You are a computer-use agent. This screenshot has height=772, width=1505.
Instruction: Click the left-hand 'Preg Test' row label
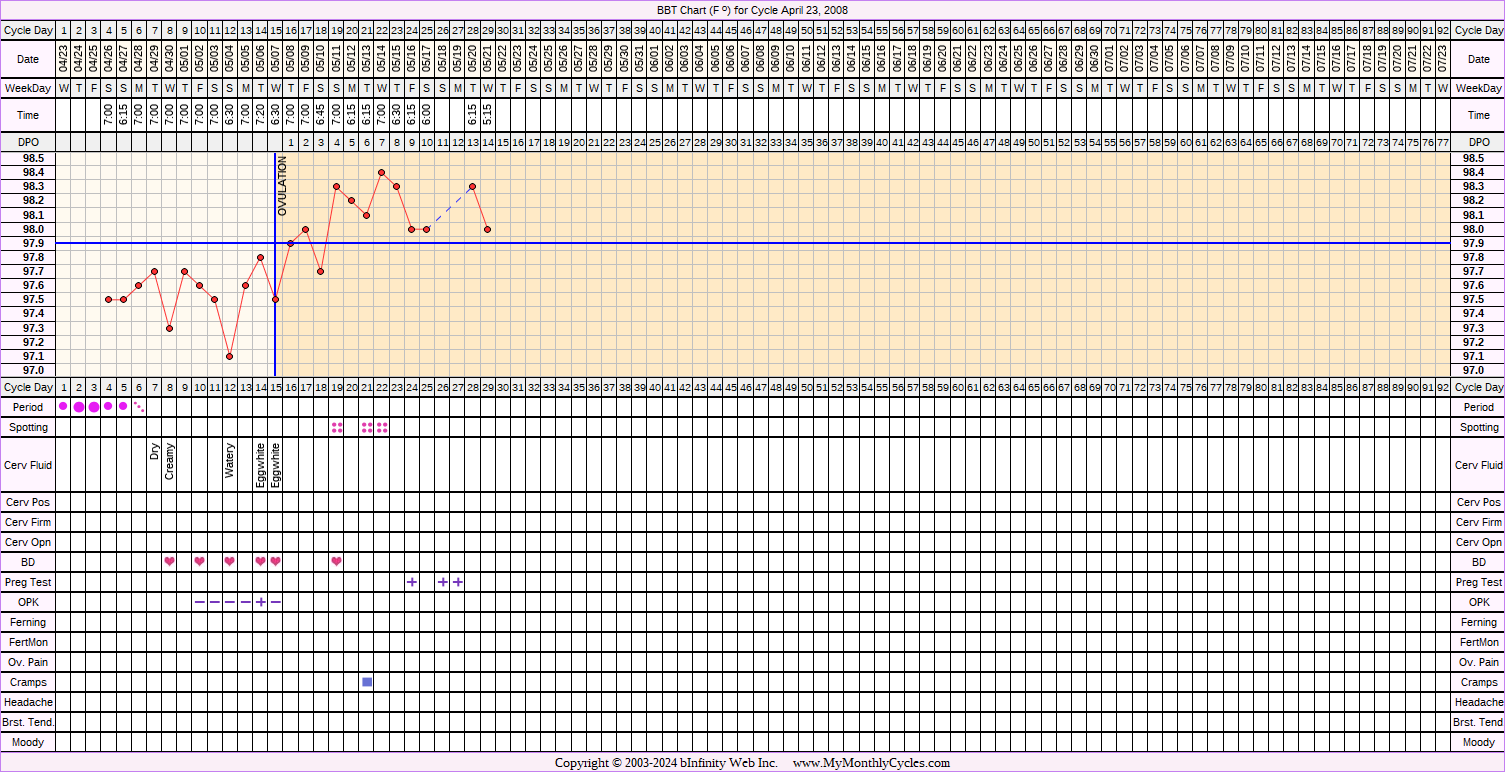coord(28,582)
